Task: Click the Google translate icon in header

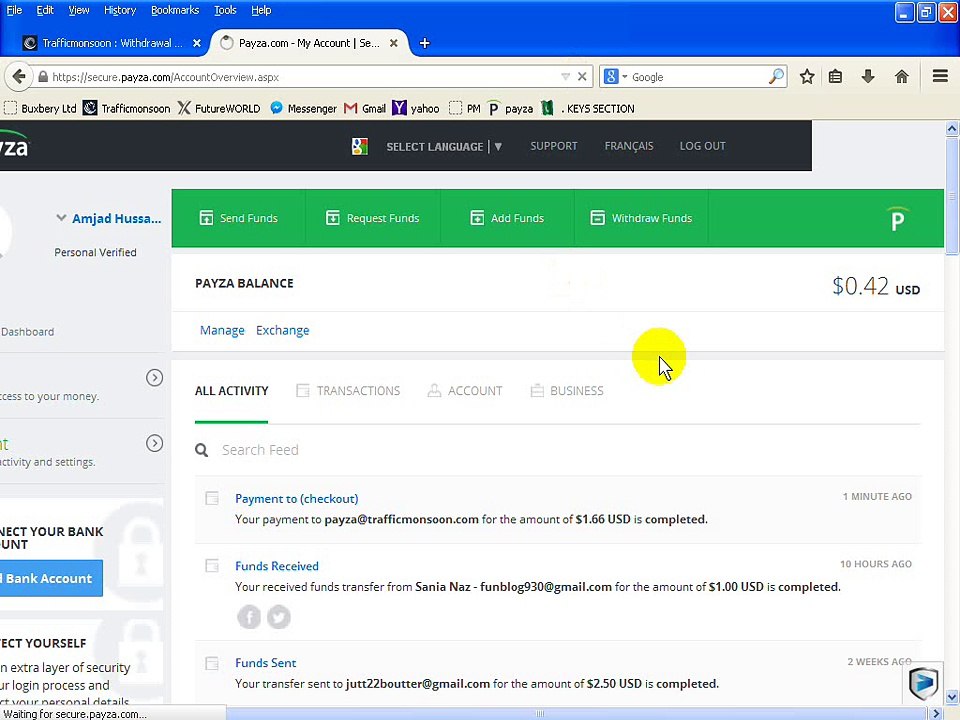Action: (360, 146)
